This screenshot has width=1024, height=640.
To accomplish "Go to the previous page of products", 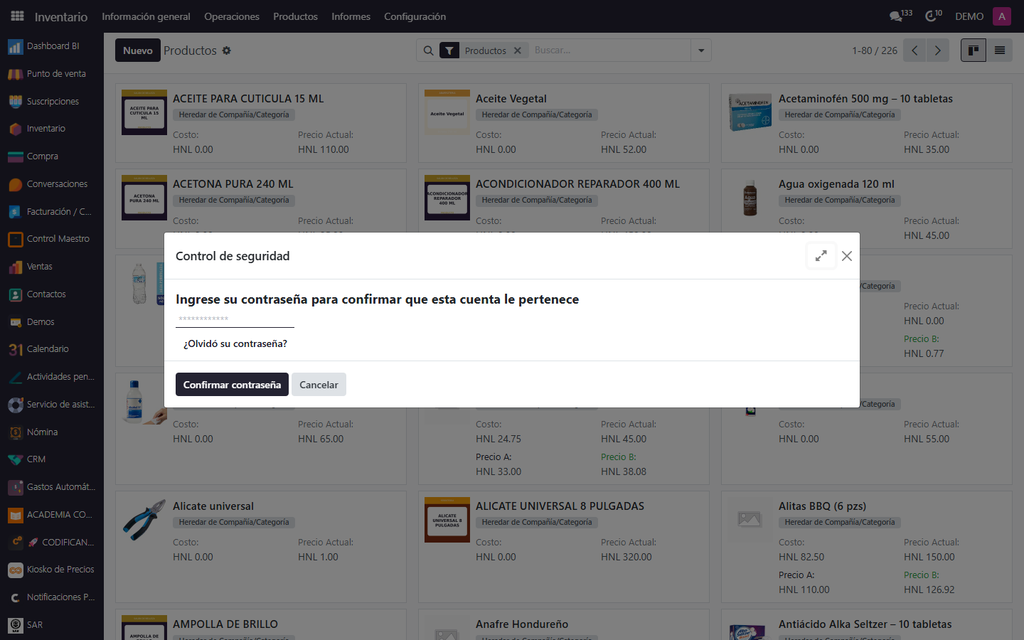I will pos(915,50).
